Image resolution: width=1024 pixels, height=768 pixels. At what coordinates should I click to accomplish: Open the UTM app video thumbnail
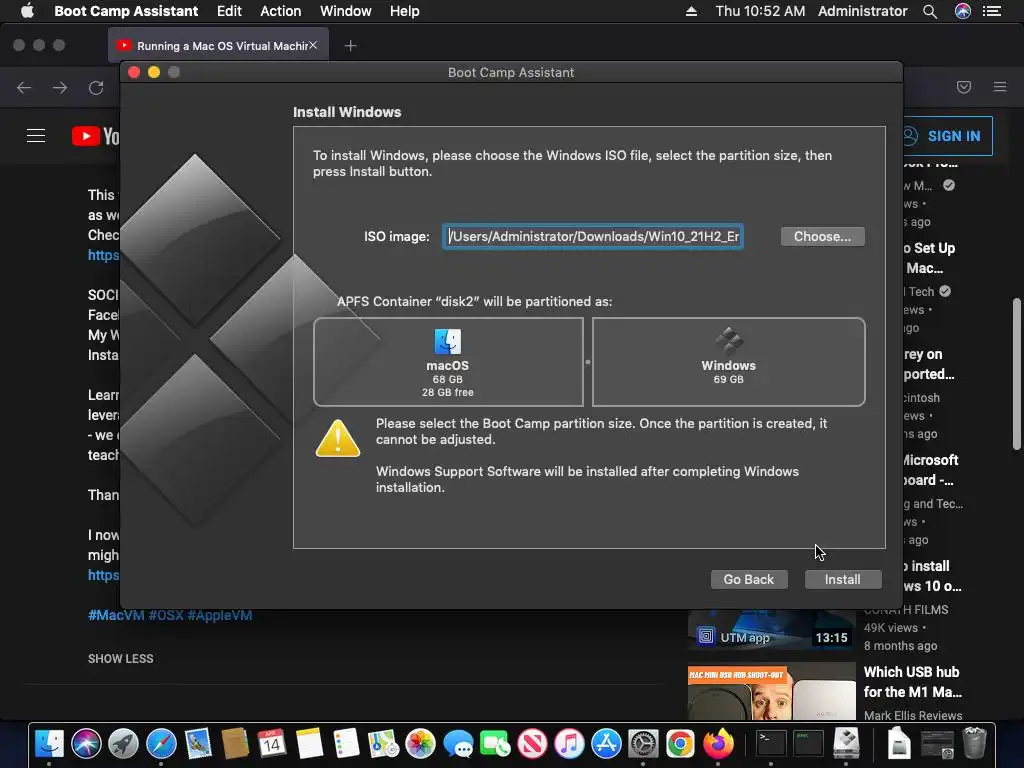point(771,630)
